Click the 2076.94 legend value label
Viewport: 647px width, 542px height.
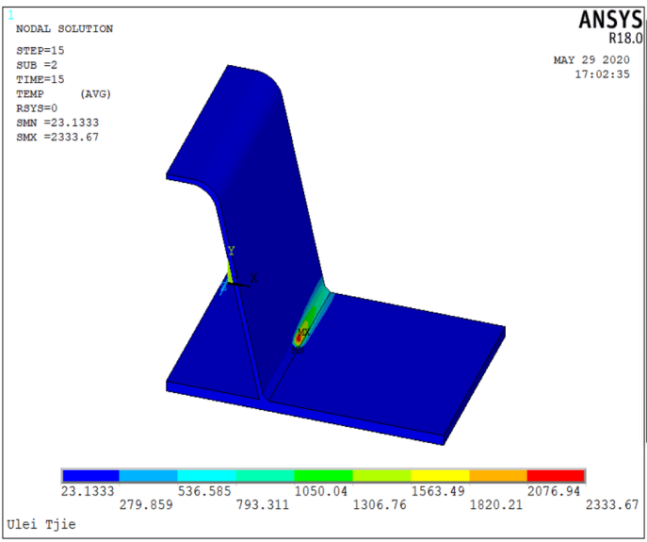click(x=554, y=491)
